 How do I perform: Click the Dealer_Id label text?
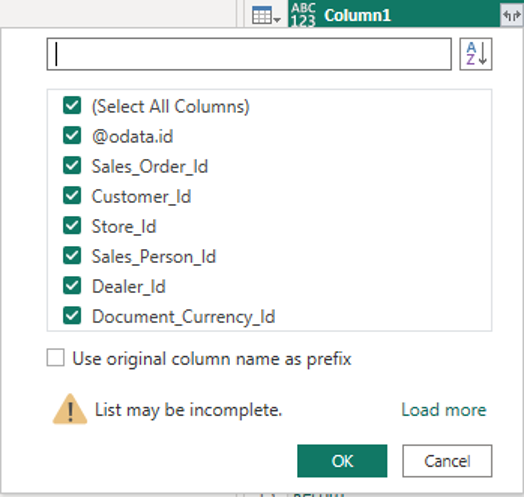pyautogui.click(x=129, y=286)
